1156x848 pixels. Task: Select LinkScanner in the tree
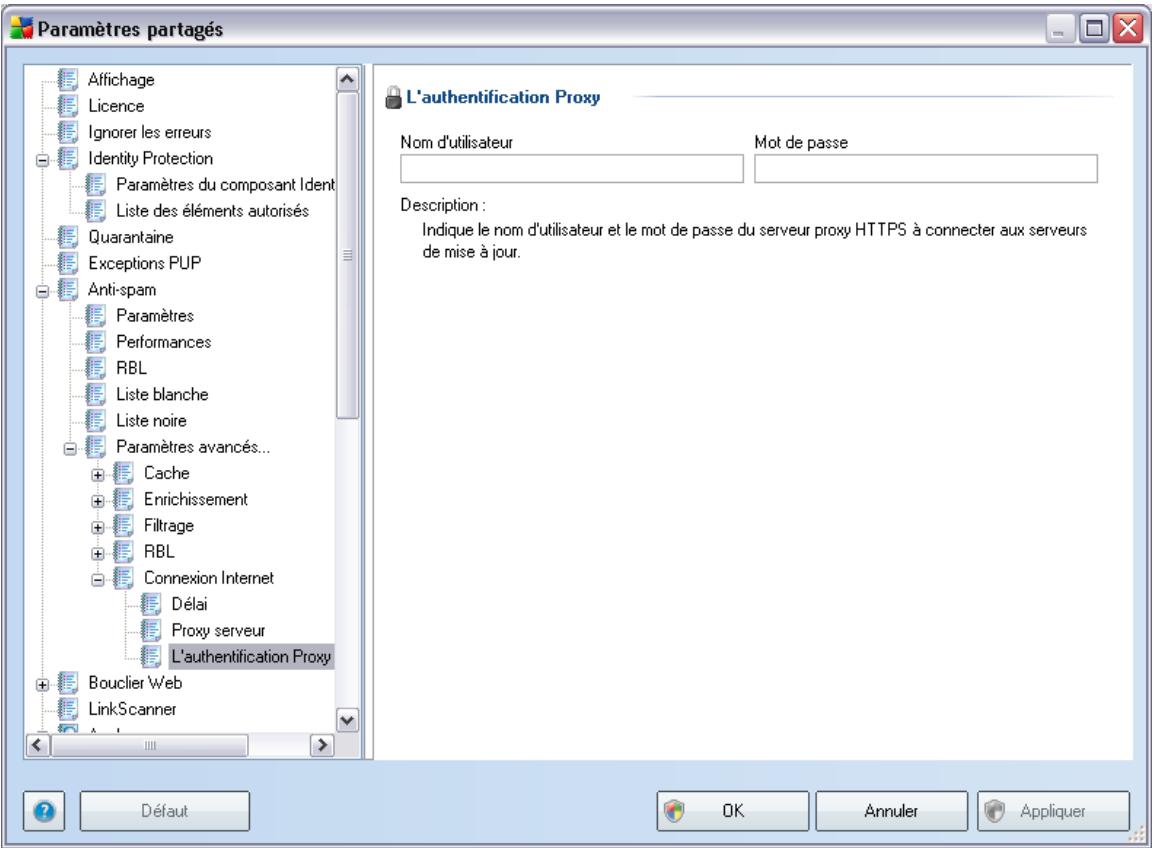(132, 709)
